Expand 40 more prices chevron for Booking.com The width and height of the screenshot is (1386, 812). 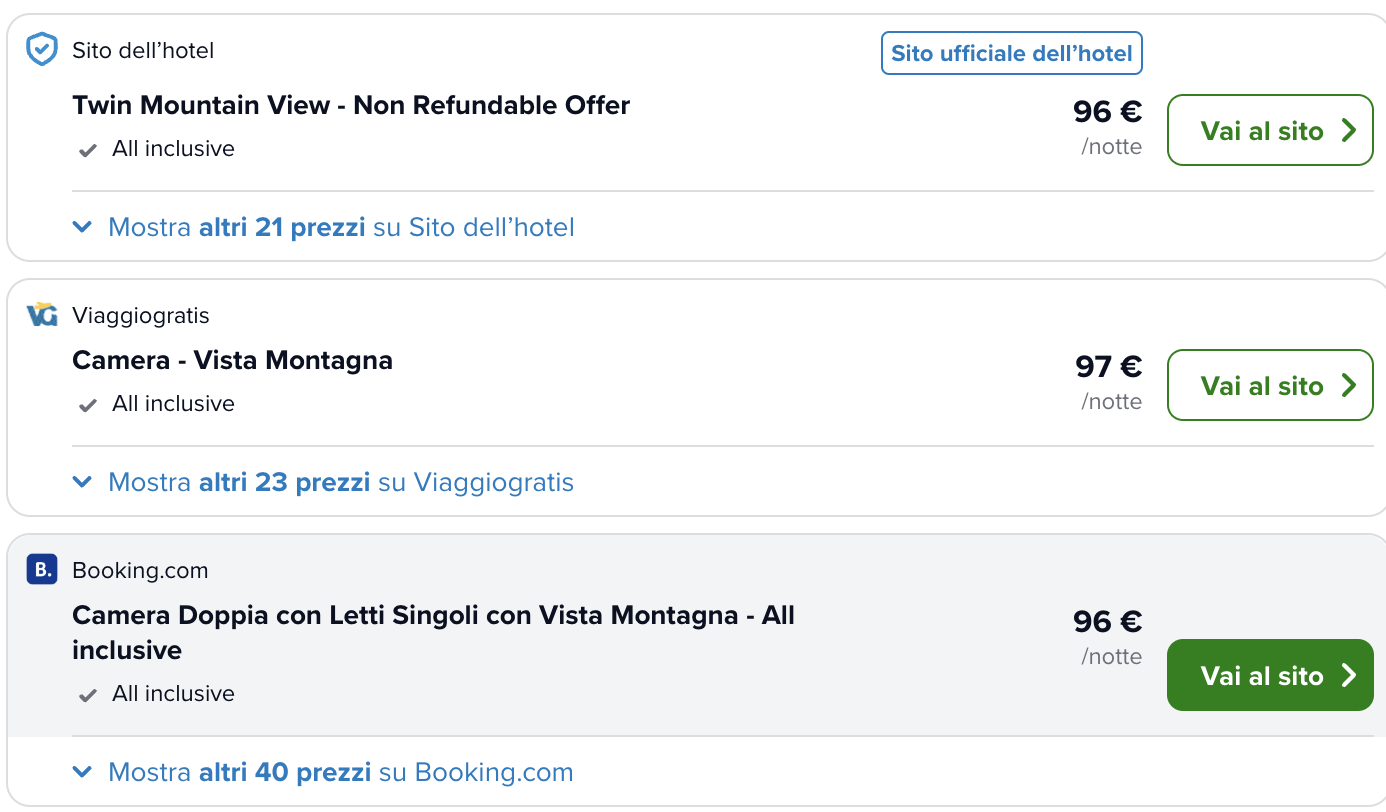click(x=82, y=772)
